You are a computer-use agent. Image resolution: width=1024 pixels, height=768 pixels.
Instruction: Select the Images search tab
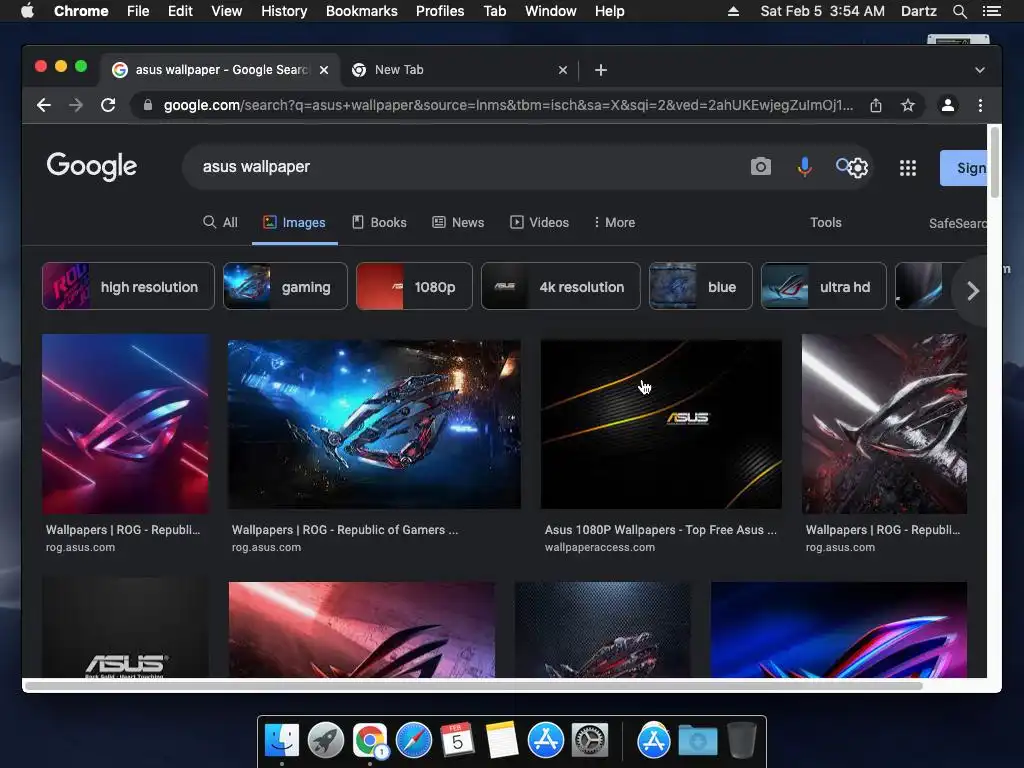tap(294, 223)
